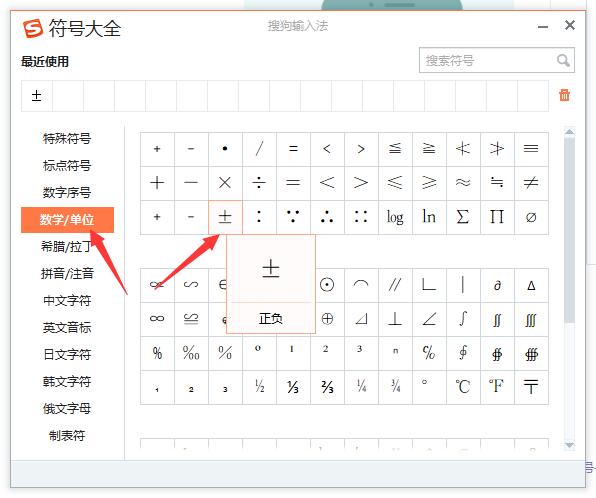This screenshot has height=498, width=596.
Task: Select the 数学/单位 category
Action: pos(67,220)
